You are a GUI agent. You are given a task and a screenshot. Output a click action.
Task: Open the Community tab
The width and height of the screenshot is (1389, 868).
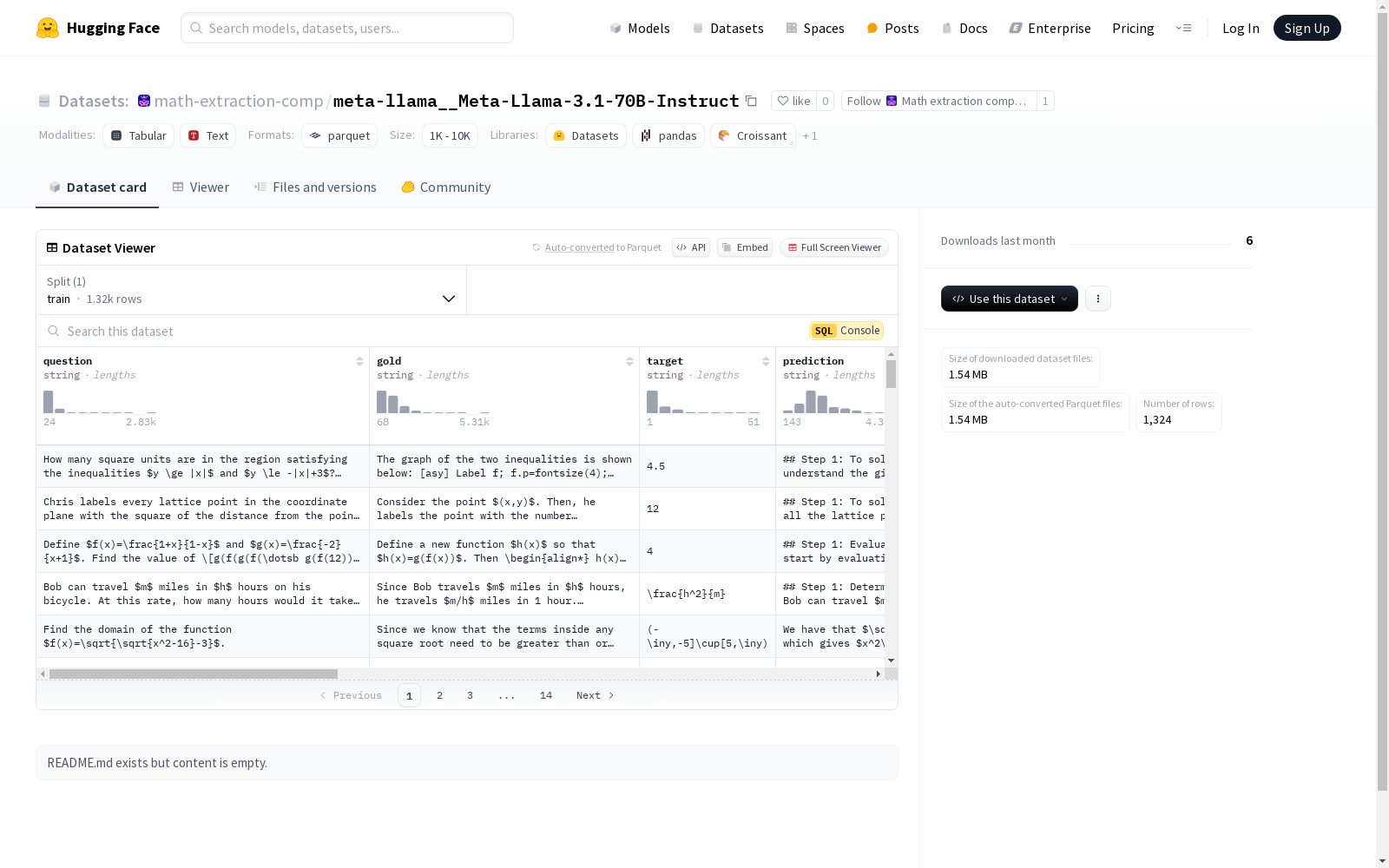(446, 187)
